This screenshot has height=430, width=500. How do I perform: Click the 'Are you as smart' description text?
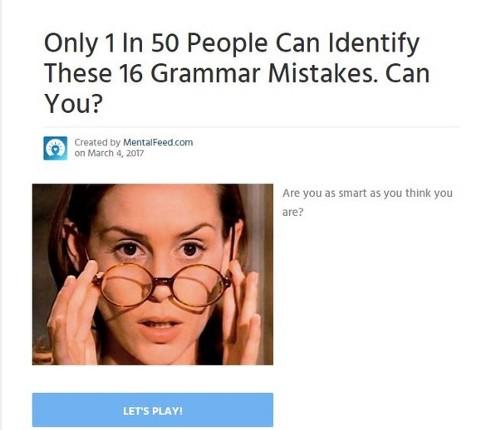click(367, 202)
